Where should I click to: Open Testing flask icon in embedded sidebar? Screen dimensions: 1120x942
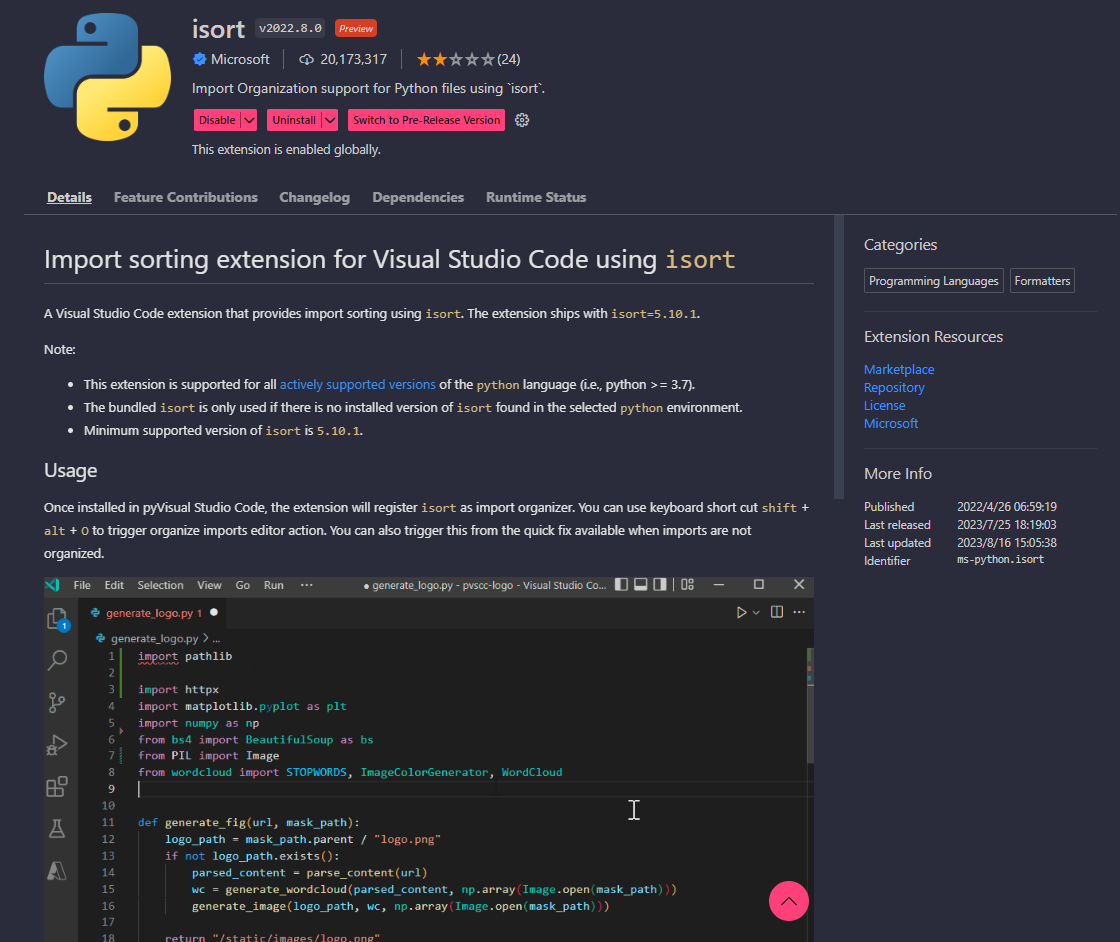tap(57, 828)
